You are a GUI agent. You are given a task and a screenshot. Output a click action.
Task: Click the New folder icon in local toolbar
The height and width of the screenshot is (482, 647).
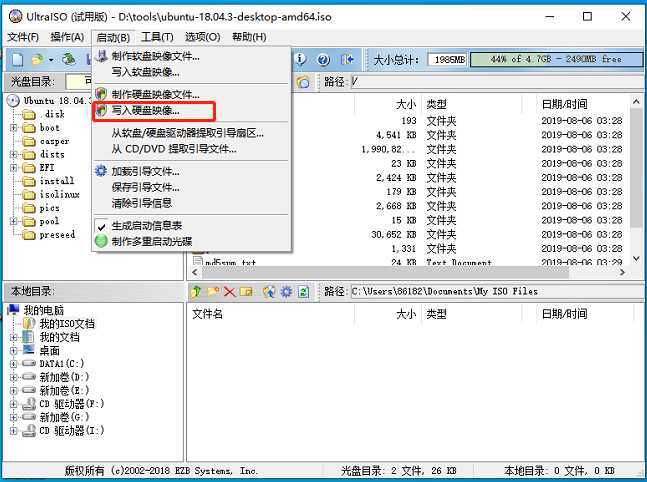[x=213, y=292]
